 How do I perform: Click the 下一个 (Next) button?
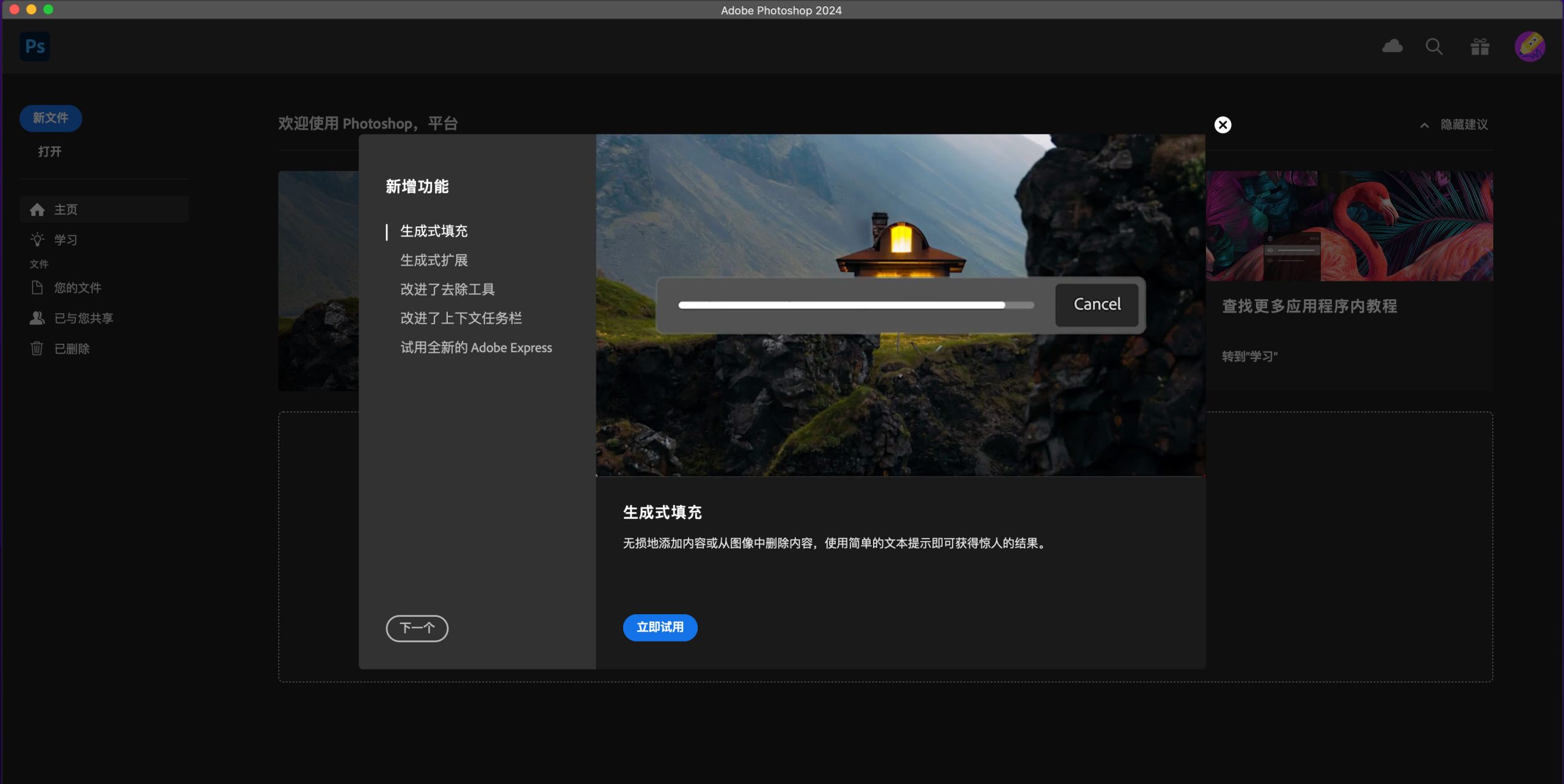tap(417, 628)
